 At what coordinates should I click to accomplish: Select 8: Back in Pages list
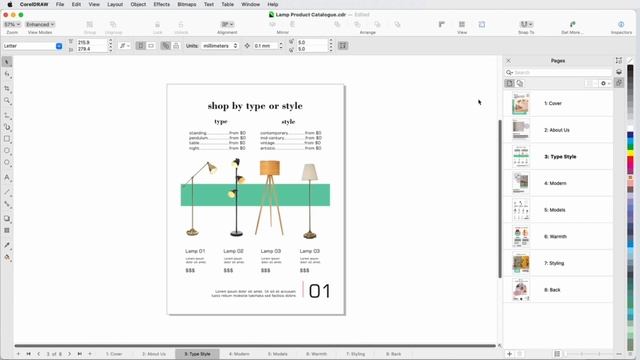pyautogui.click(x=558, y=290)
